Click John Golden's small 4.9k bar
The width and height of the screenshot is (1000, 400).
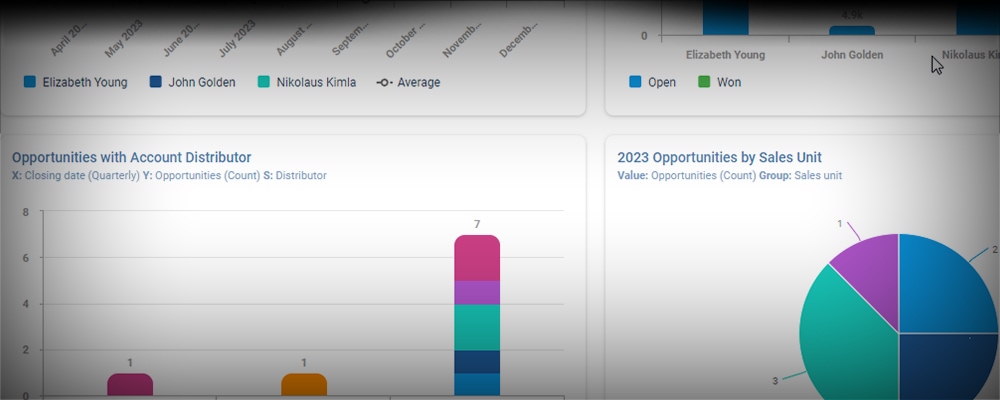(x=852, y=31)
